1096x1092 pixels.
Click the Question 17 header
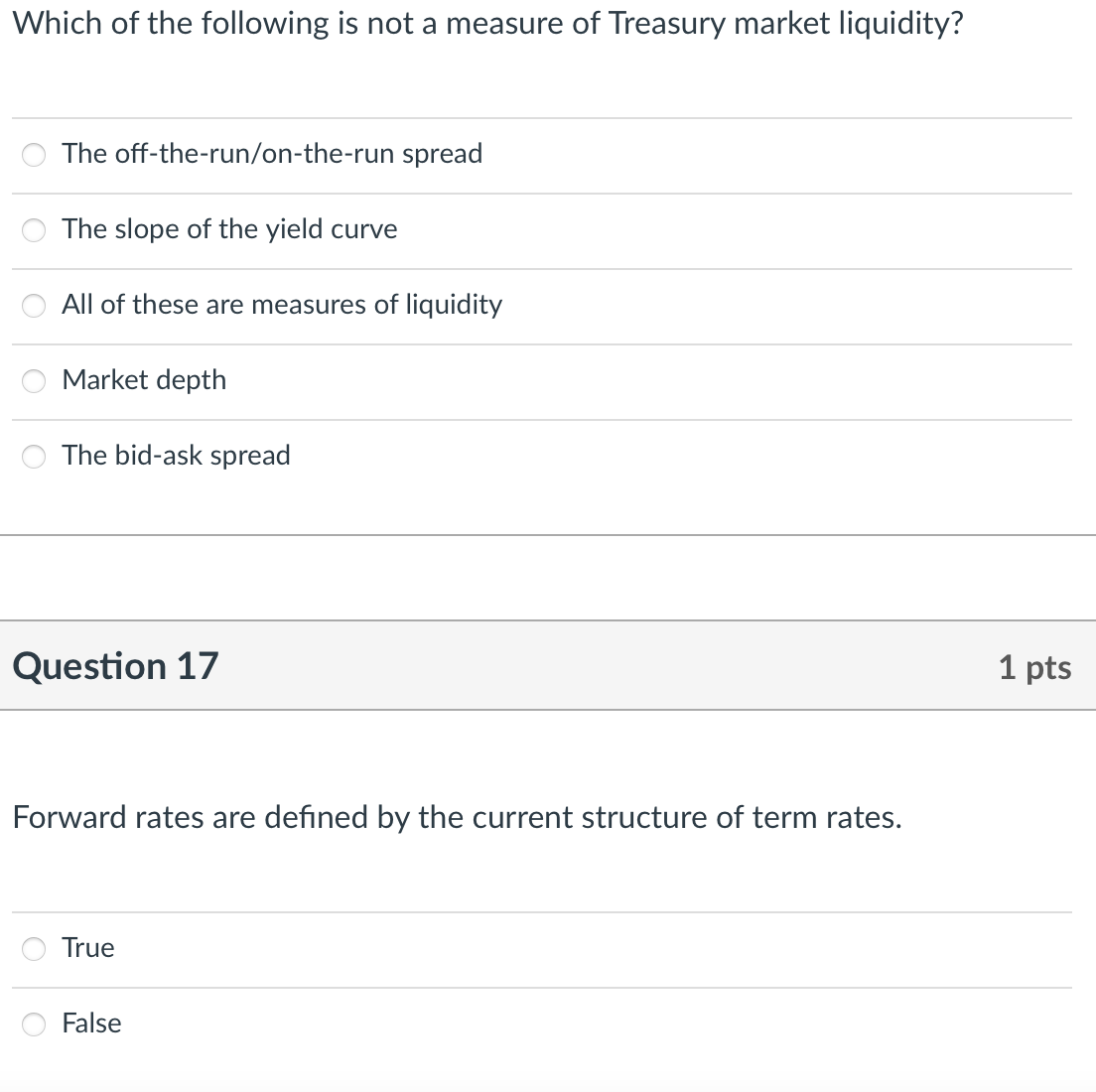pos(114,666)
